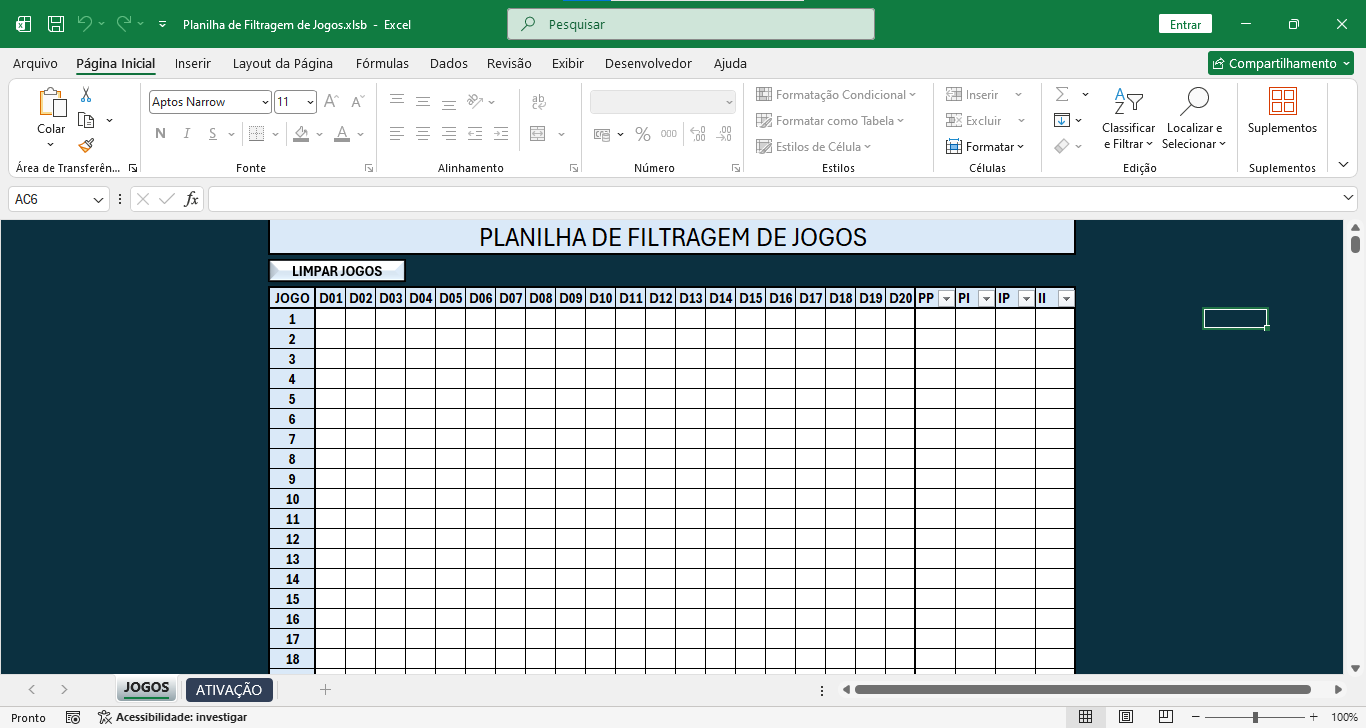Toggle wrap text icon
1366x728 pixels.
tap(539, 101)
